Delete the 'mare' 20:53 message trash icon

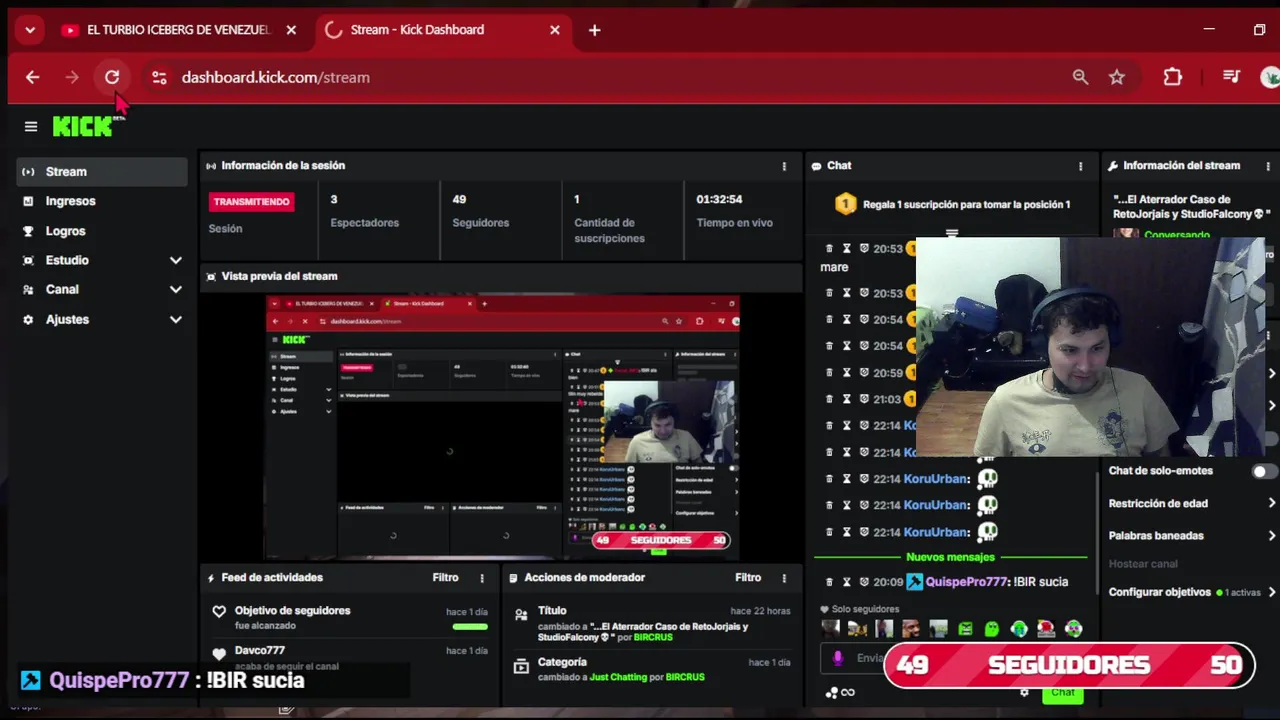[829, 248]
